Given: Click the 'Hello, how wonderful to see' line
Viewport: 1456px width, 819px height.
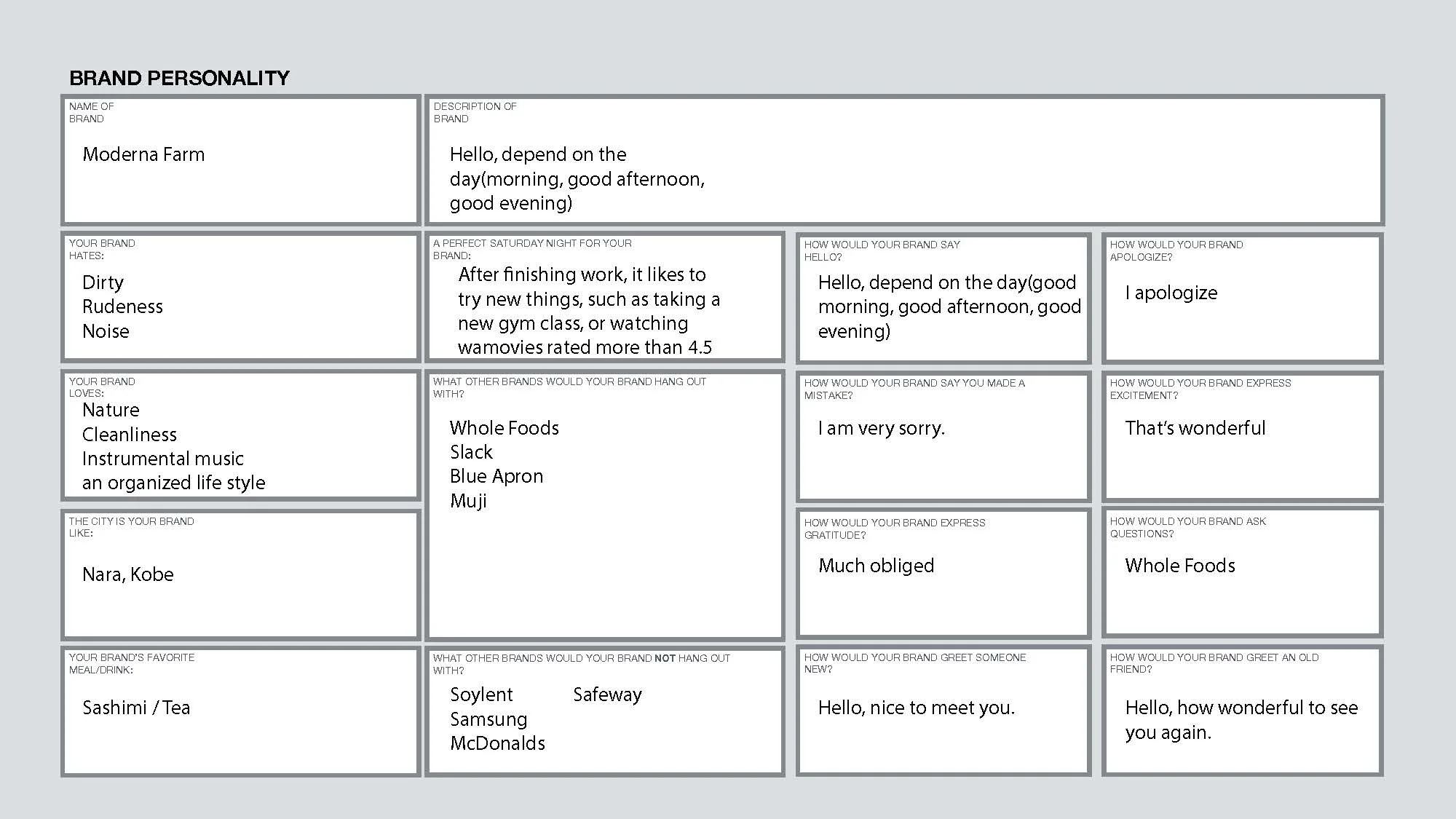Looking at the screenshot, I should click(1241, 708).
